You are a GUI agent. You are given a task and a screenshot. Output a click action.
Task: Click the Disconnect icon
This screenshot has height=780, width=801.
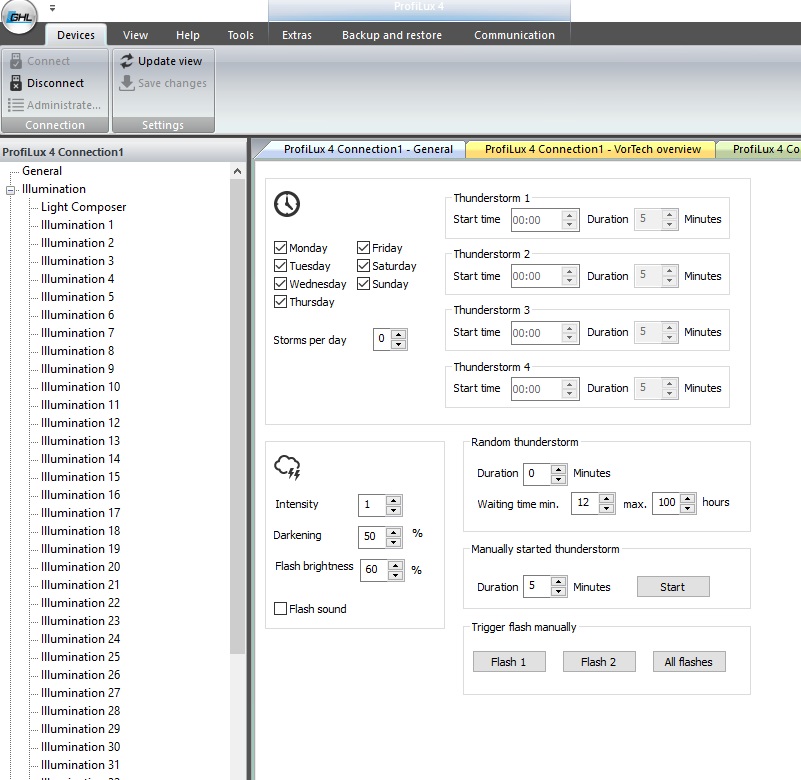pyautogui.click(x=16, y=83)
